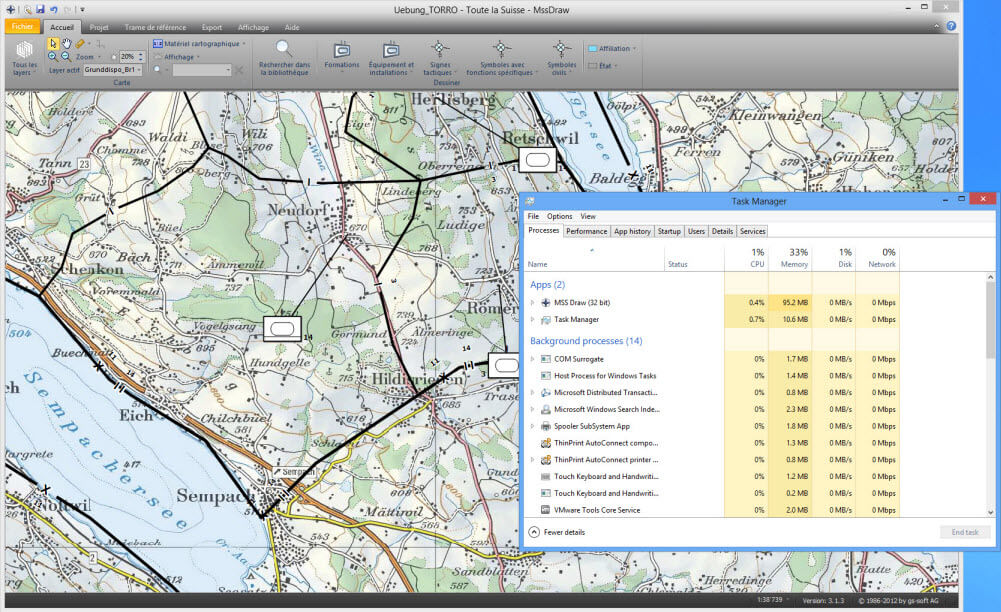
Task: Open MssDraw help question mark
Action: [951, 26]
